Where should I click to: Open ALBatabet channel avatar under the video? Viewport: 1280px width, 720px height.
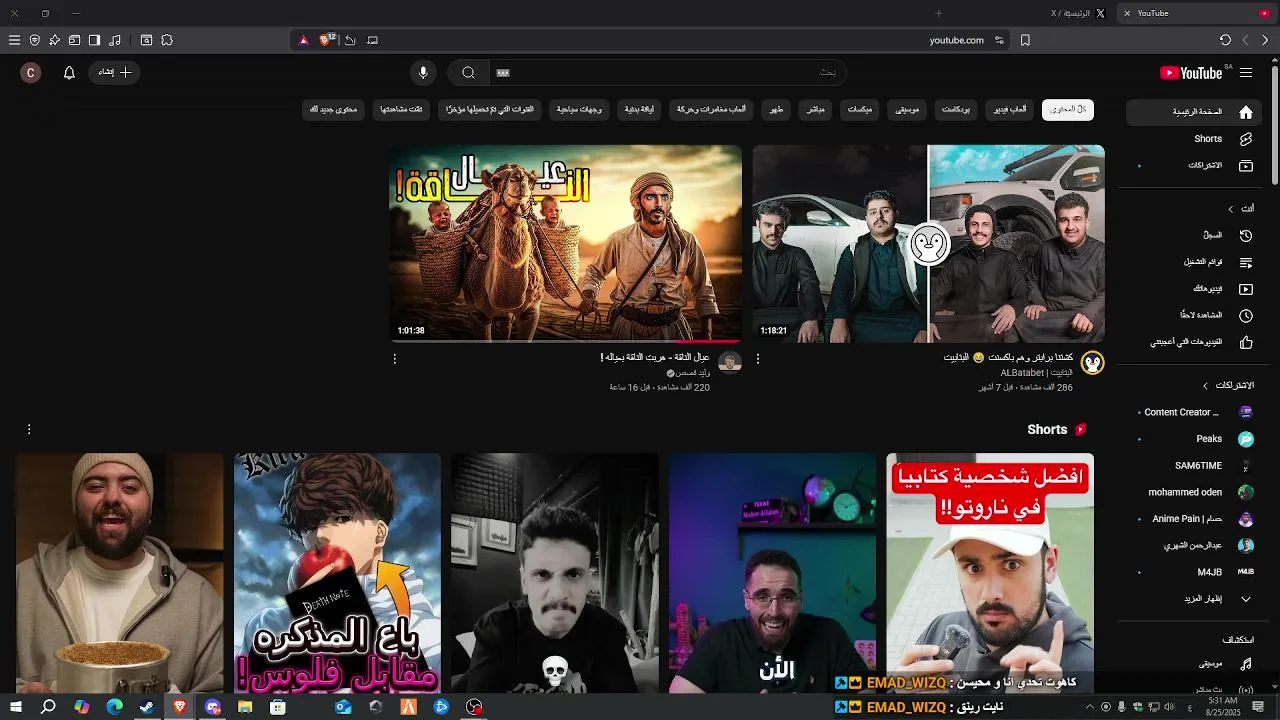coord(1092,363)
